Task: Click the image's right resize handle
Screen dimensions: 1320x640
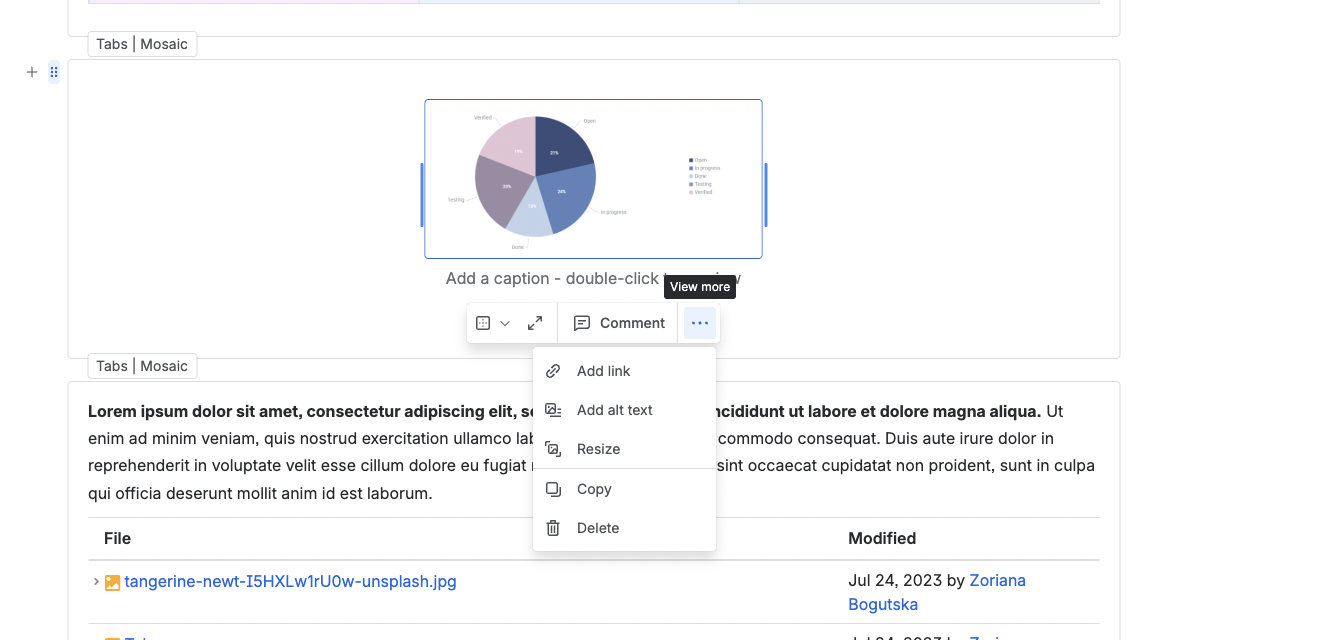Action: pos(766,195)
